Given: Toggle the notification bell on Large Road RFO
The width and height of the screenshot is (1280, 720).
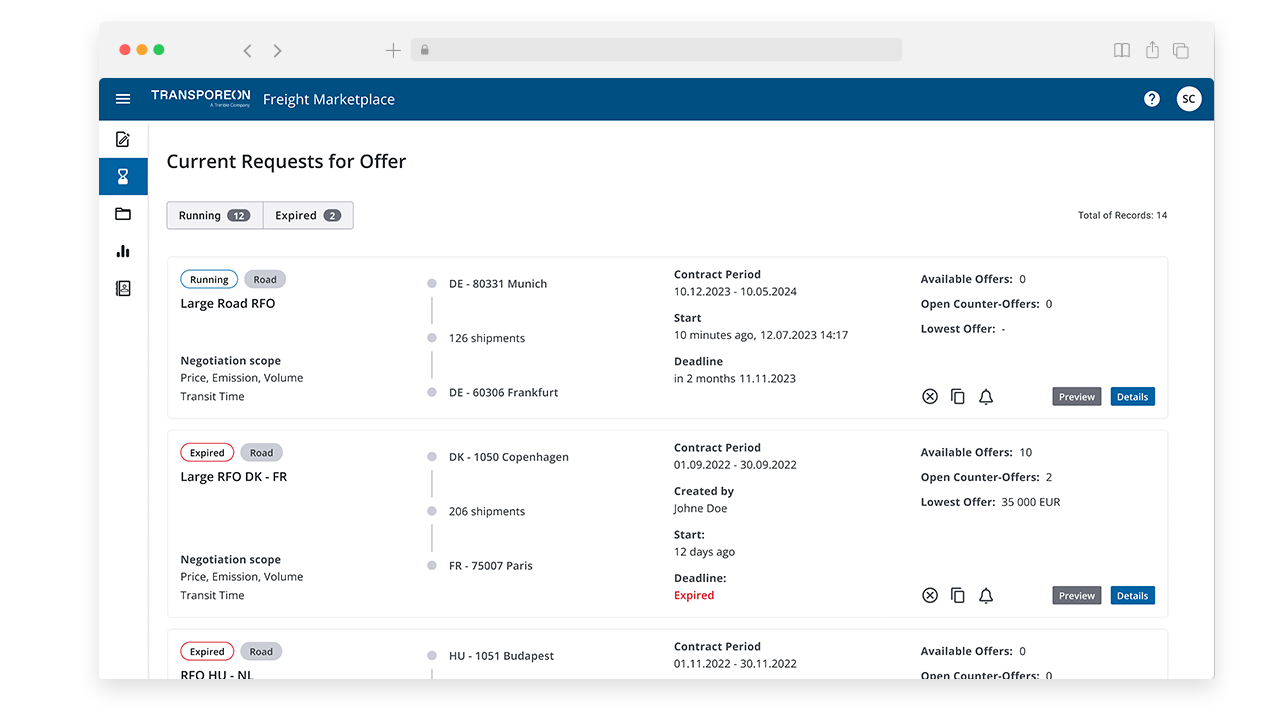Looking at the screenshot, I should (x=986, y=396).
